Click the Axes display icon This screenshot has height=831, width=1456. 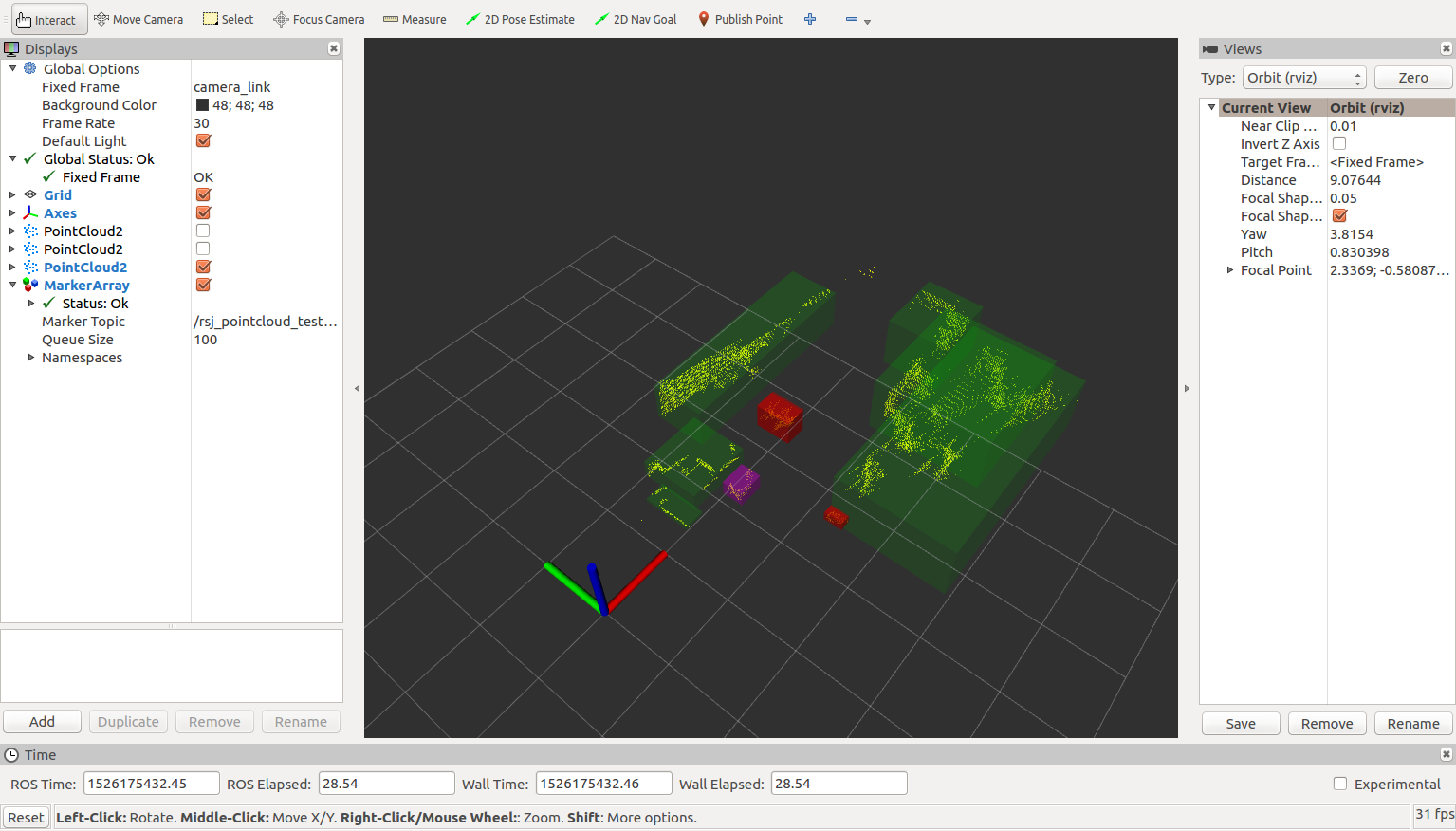click(x=30, y=212)
